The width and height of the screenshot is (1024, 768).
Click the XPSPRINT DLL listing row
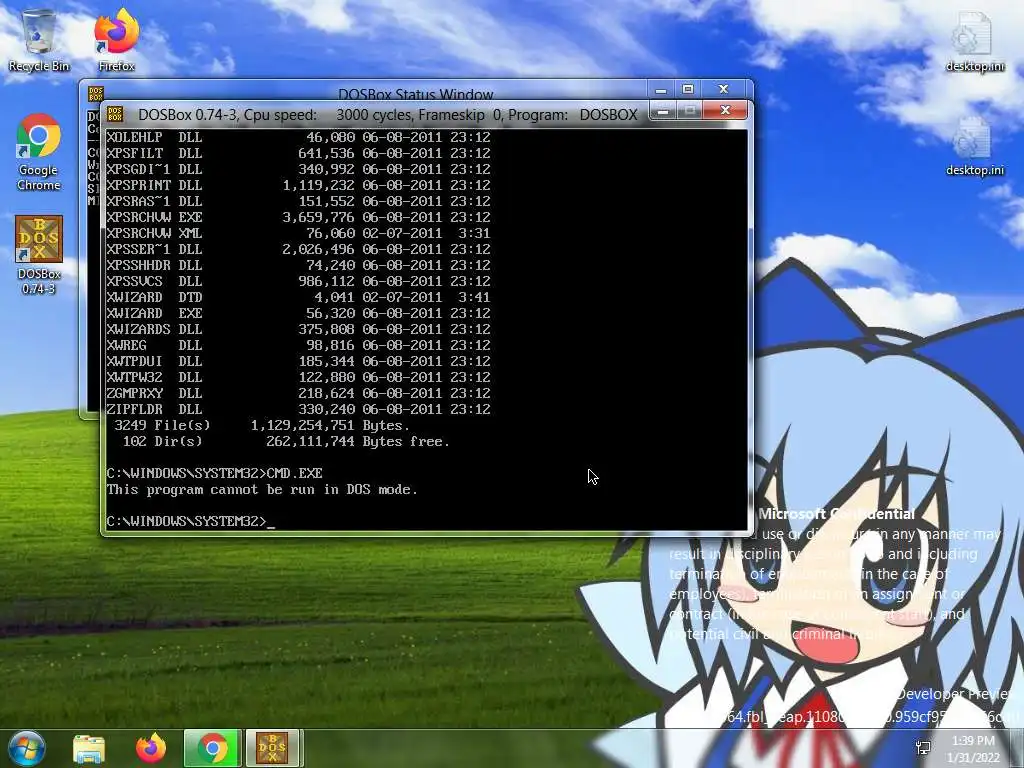[x=298, y=185]
